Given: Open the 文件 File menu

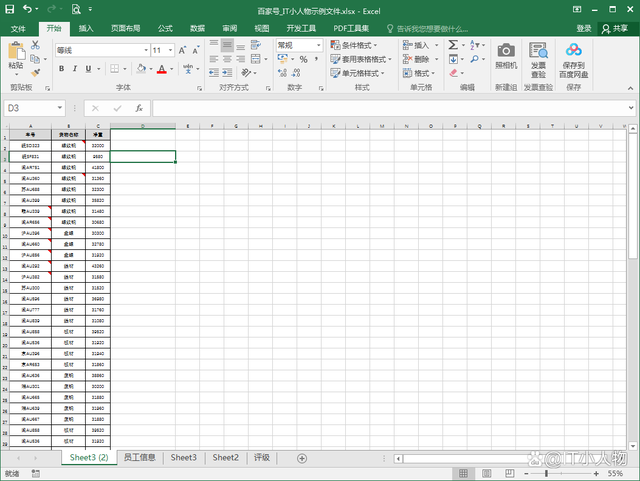Looking at the screenshot, I should tap(18, 29).
